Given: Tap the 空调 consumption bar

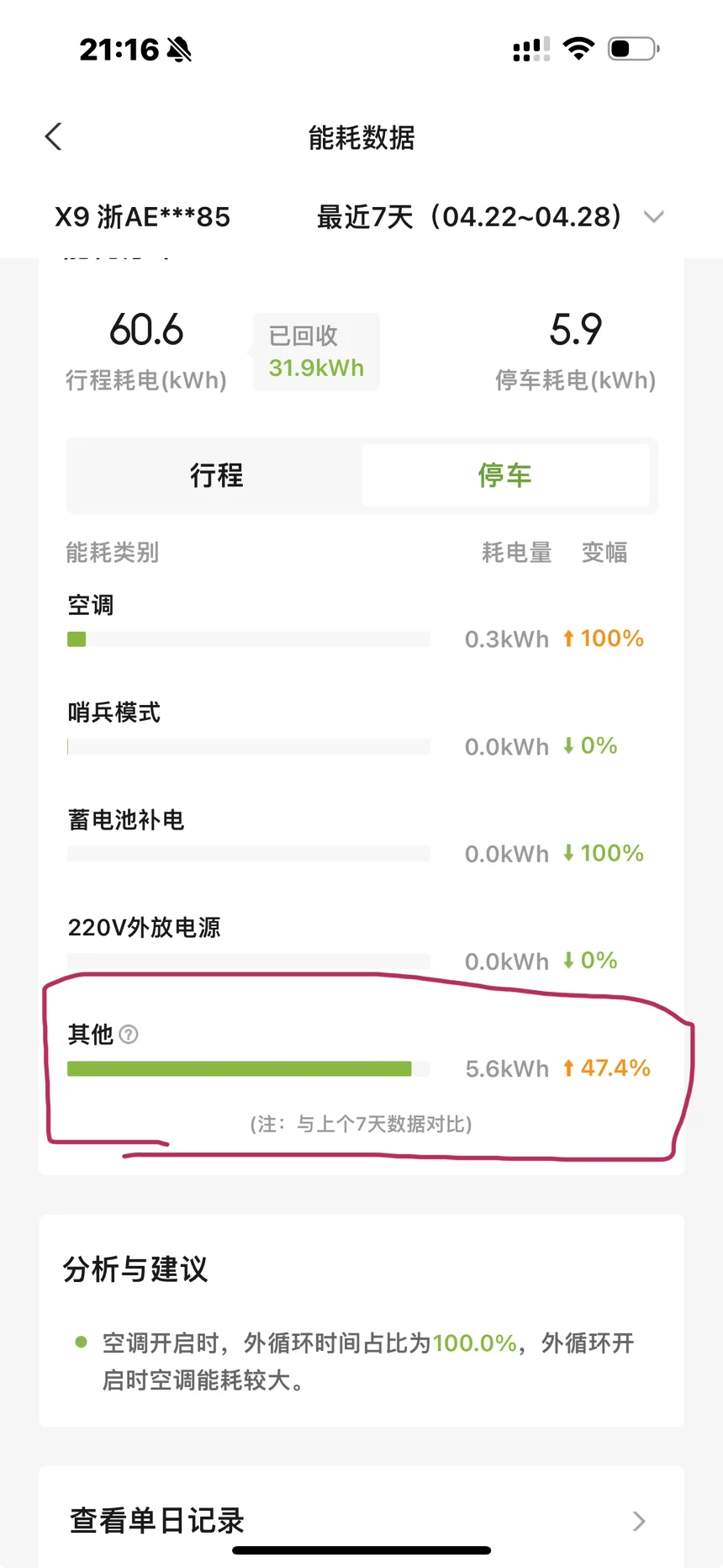Looking at the screenshot, I should (77, 639).
